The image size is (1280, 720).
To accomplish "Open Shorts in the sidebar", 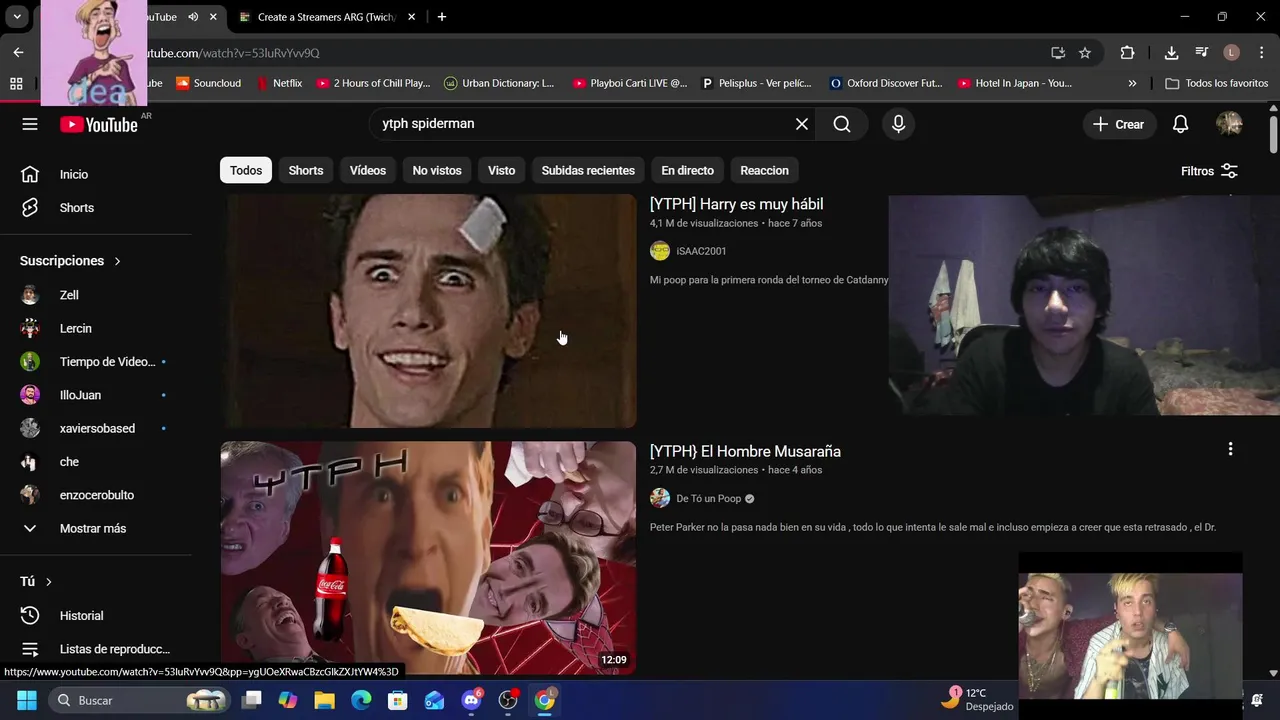I will tap(96, 208).
